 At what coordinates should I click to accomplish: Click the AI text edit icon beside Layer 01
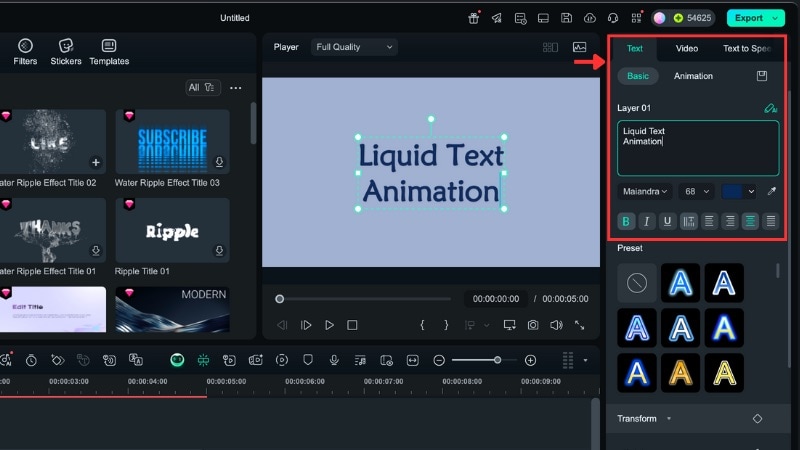(770, 108)
